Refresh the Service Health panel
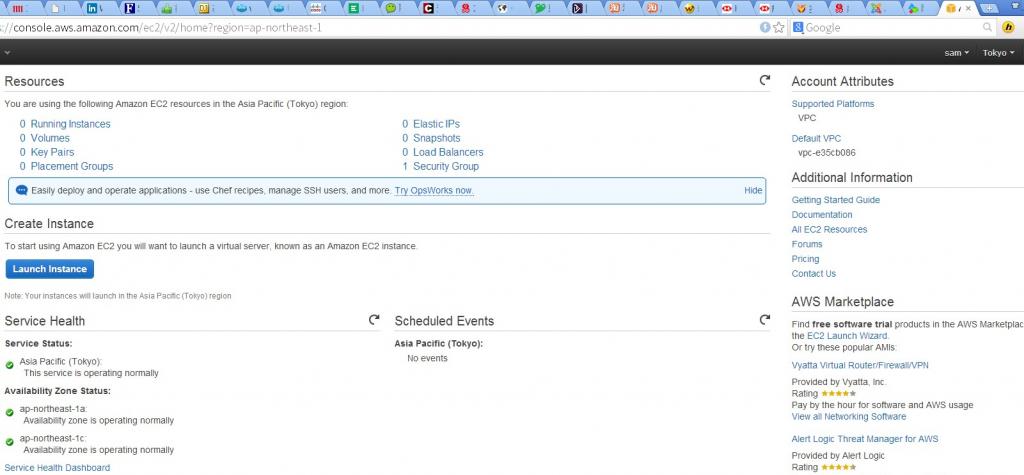The height and width of the screenshot is (475, 1024). pyautogui.click(x=374, y=319)
